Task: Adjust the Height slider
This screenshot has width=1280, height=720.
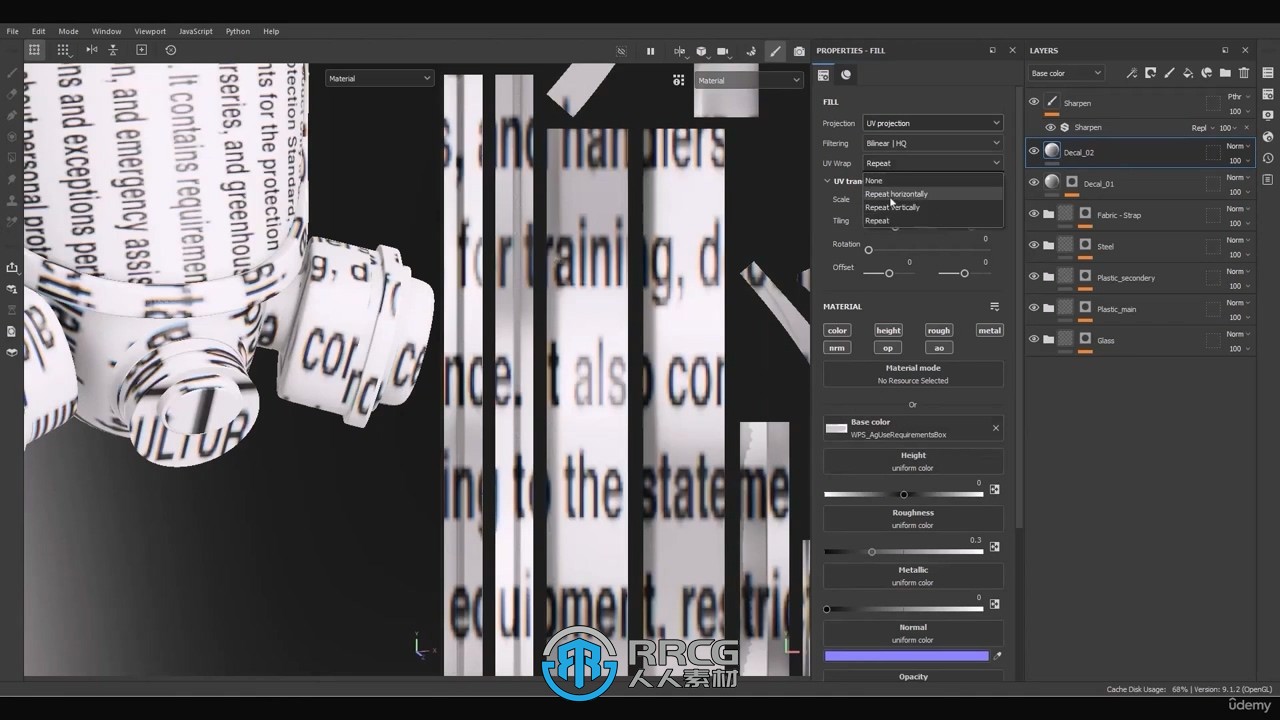Action: click(x=903, y=494)
